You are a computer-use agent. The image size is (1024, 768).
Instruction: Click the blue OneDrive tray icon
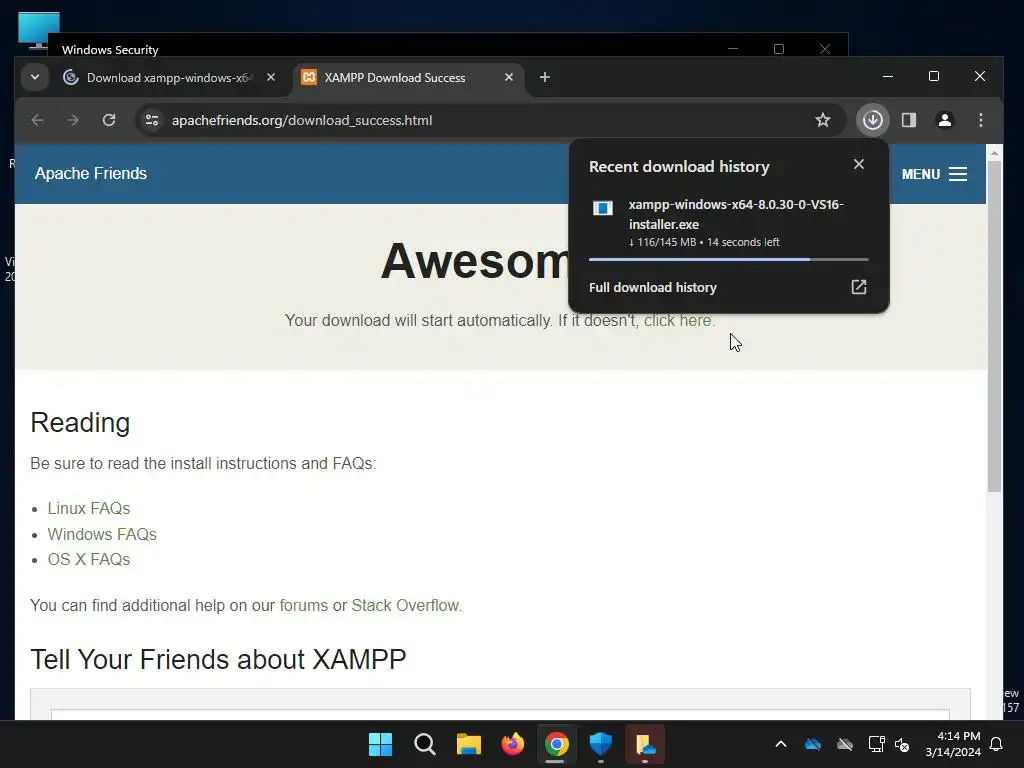(x=813, y=744)
